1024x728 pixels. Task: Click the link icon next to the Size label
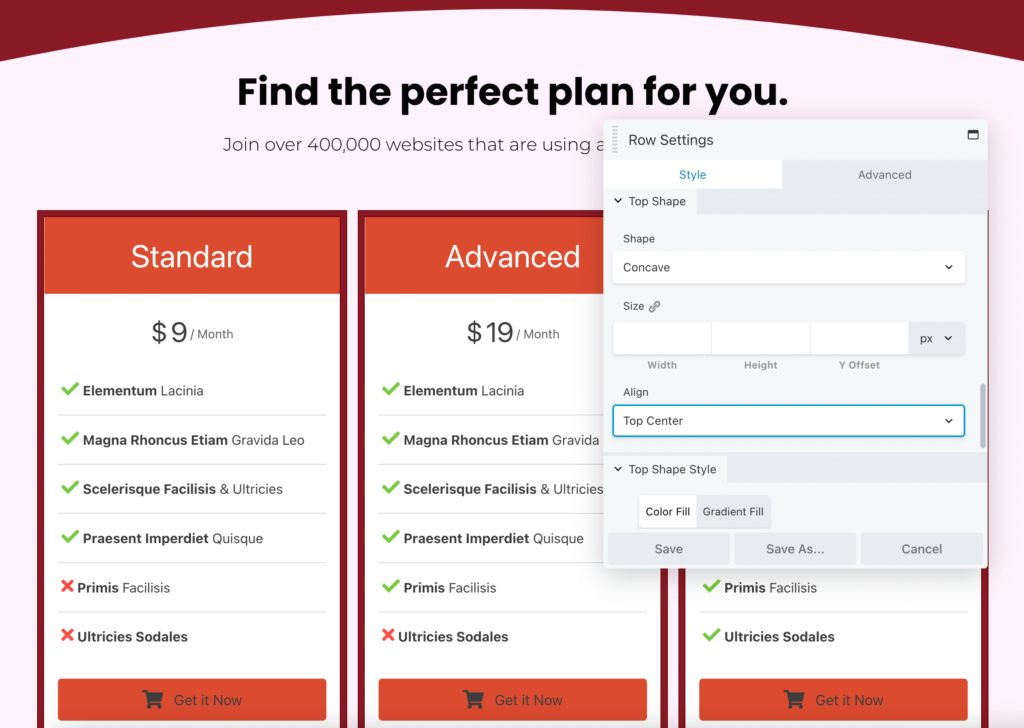tap(655, 306)
